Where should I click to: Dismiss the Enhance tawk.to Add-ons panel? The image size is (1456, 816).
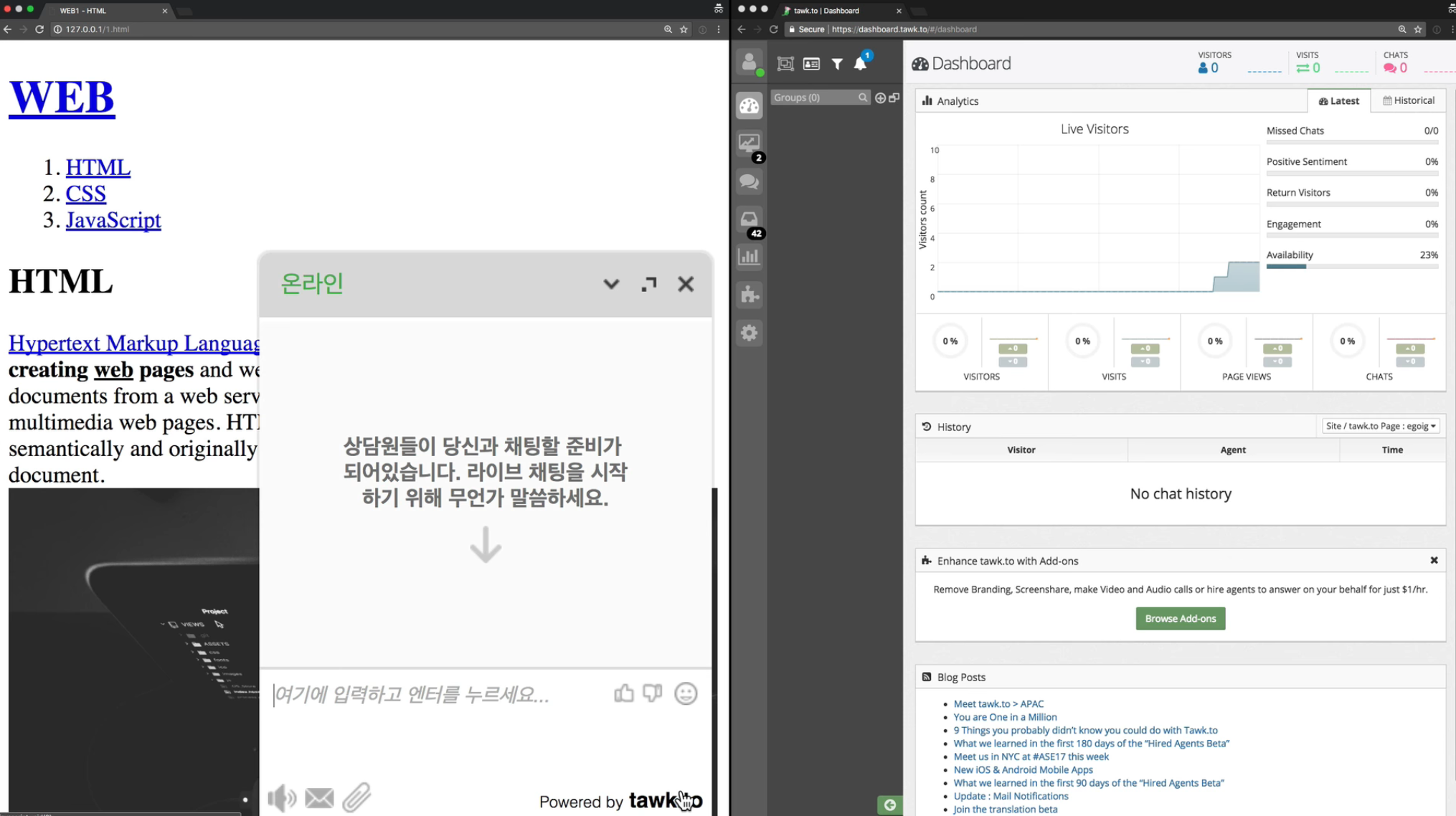(1434, 560)
